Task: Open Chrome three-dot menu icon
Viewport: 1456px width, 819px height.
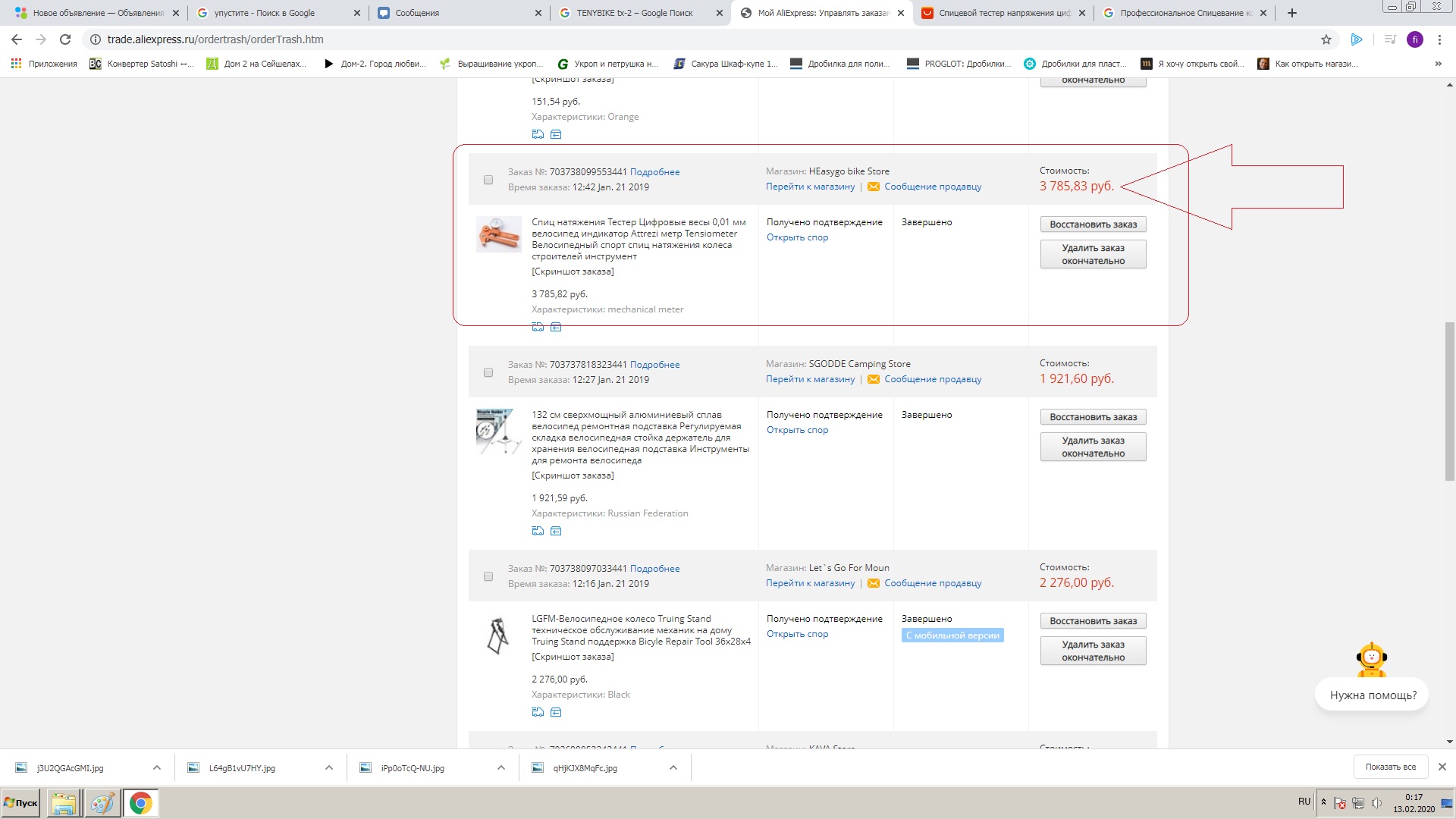Action: (1439, 39)
